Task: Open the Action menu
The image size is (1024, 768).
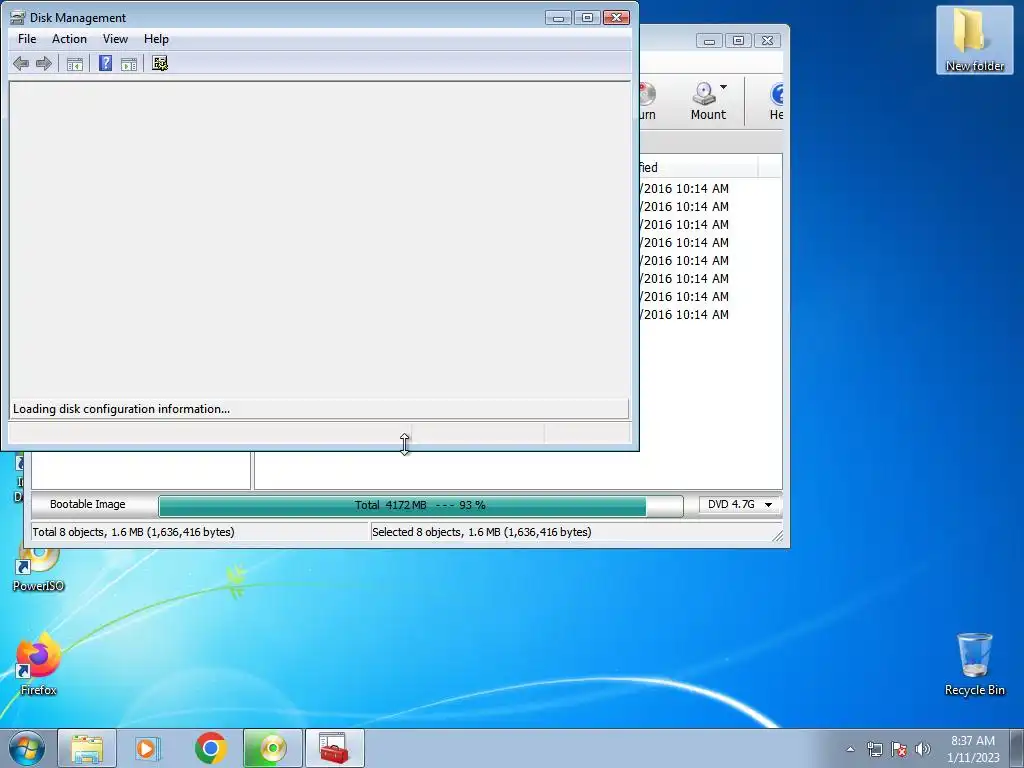Action: 69,39
